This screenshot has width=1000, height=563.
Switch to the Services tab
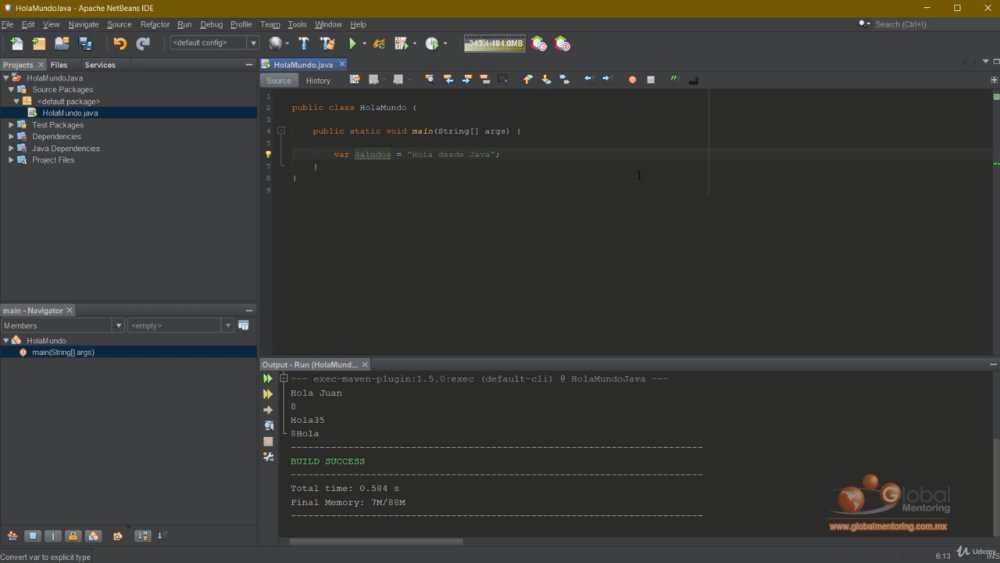[x=100, y=65]
